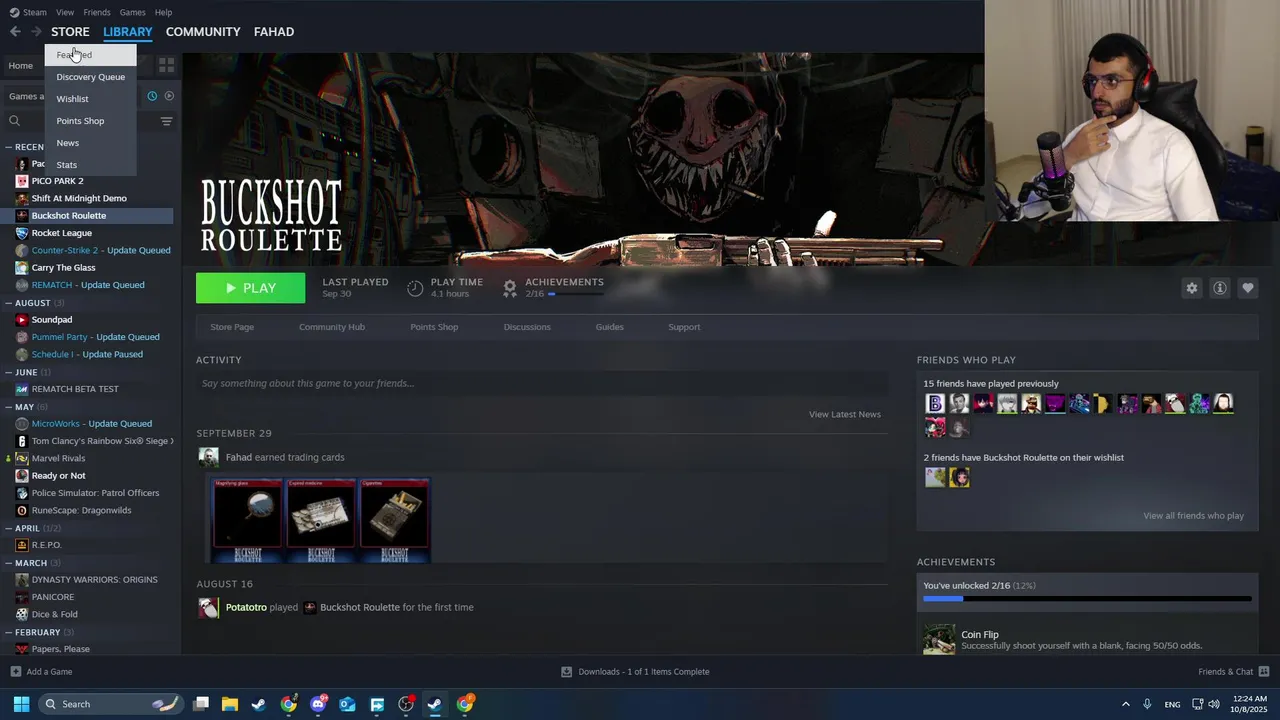Toggle the ready-to-play filter icon
This screenshot has width=1280, height=720.
169,96
